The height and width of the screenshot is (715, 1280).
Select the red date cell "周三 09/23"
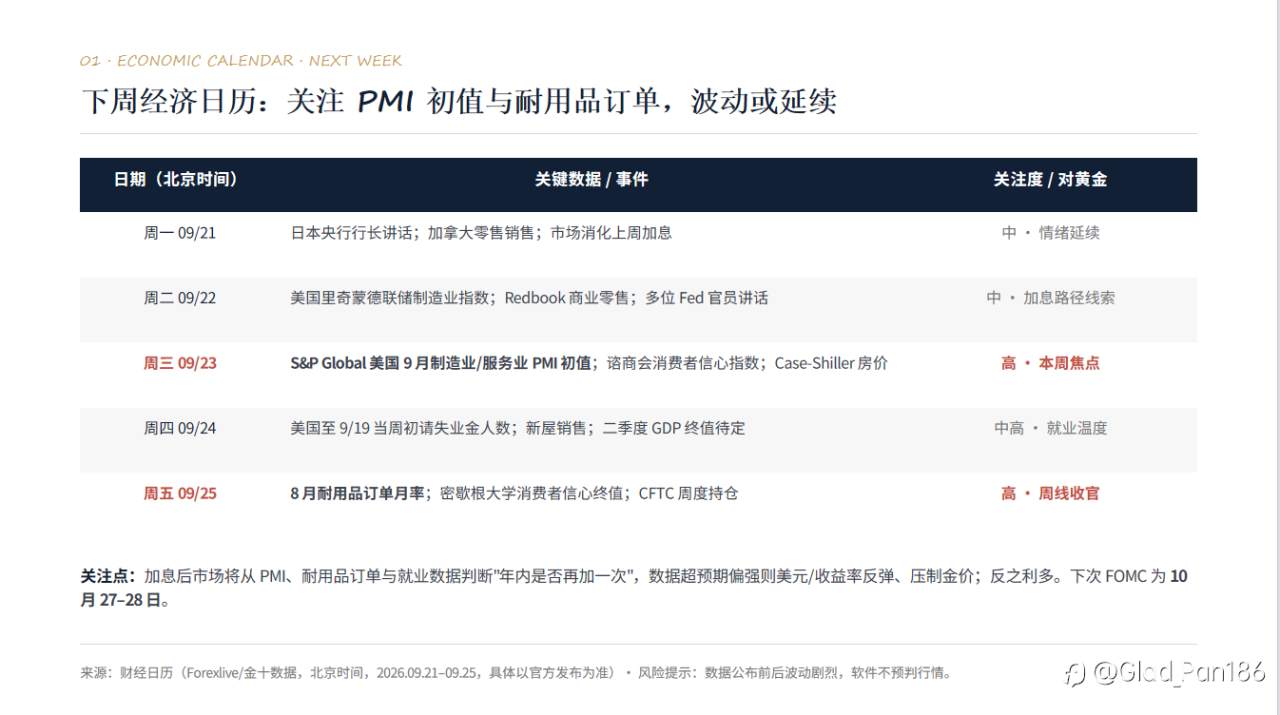tap(180, 363)
